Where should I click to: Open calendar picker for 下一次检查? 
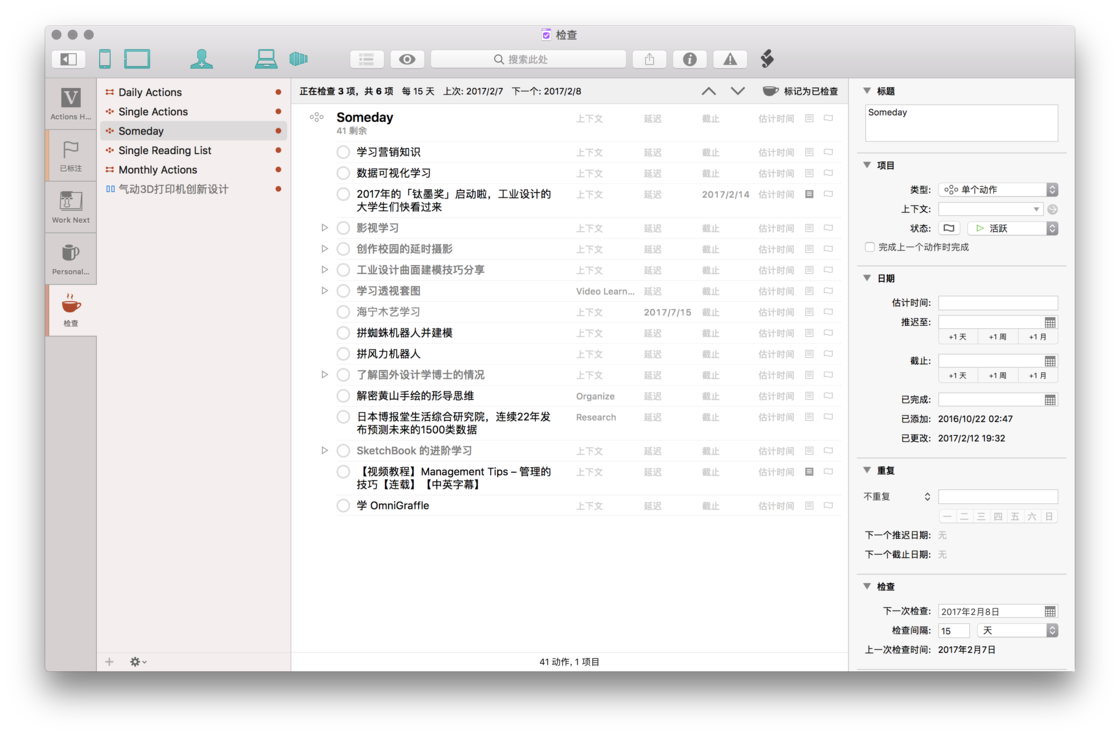pyautogui.click(x=1050, y=611)
